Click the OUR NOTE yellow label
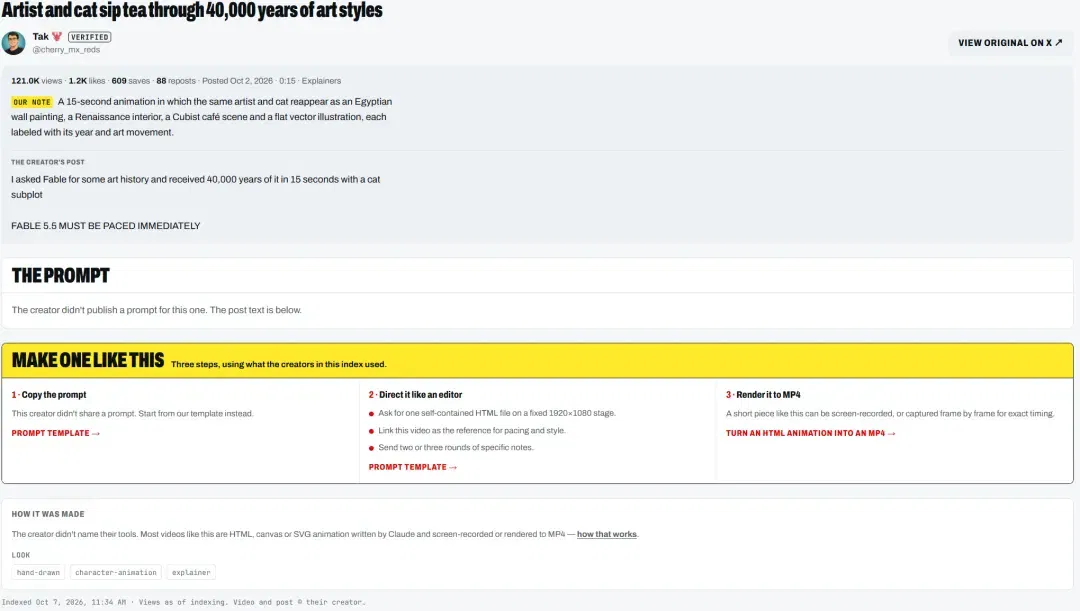The image size is (1080, 611). pos(32,102)
